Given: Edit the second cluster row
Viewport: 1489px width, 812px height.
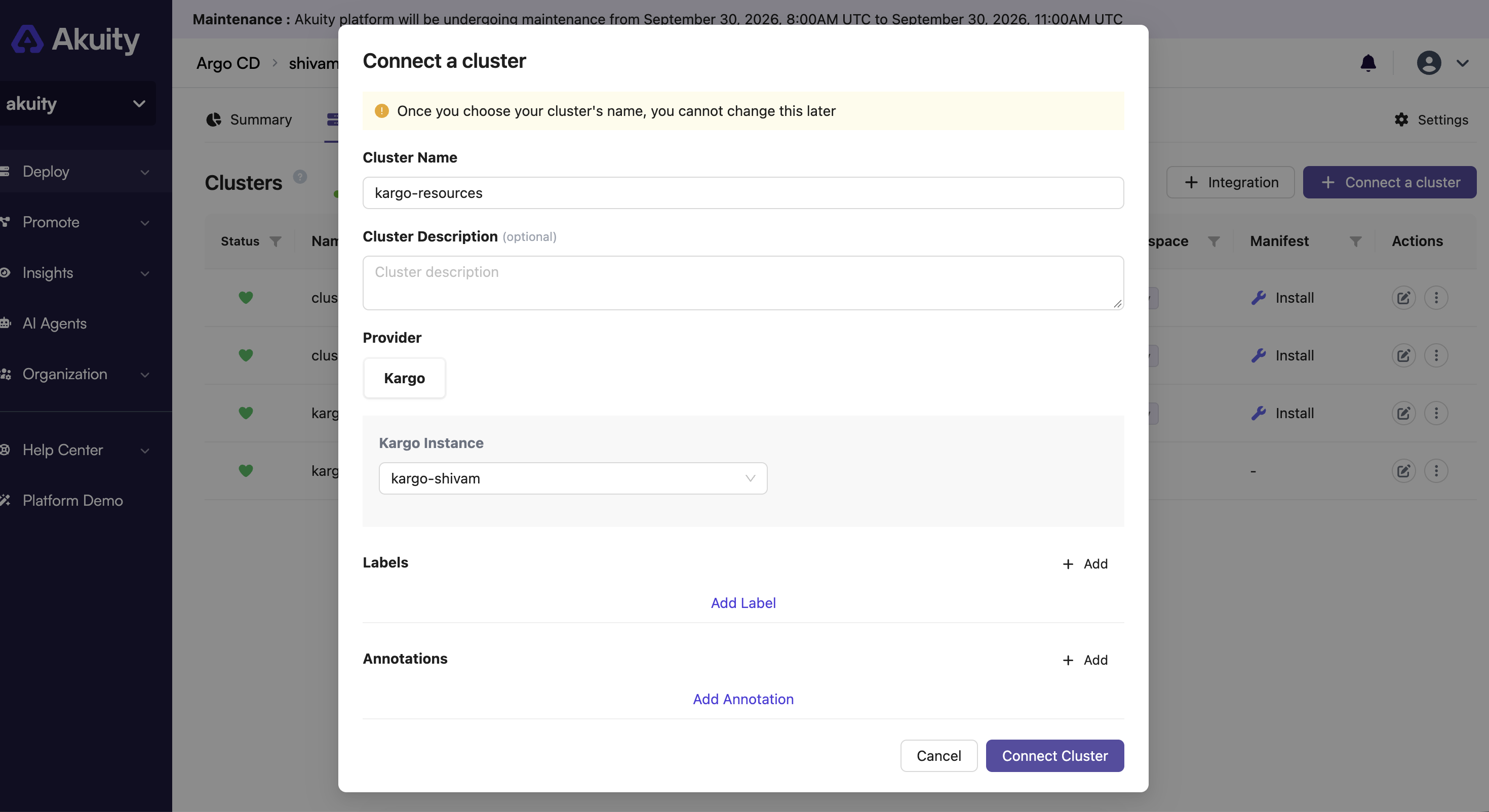Looking at the screenshot, I should tap(1403, 355).
